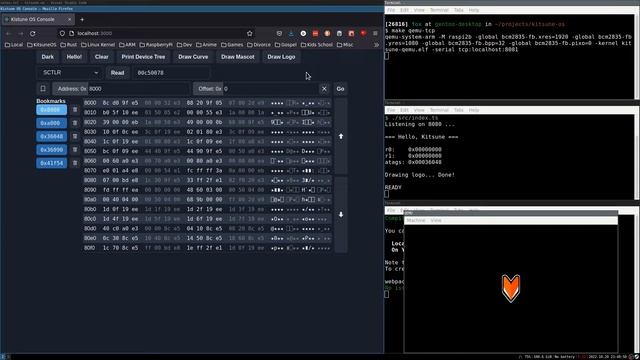Jump to bookmark 0x36848
Viewport: 640px width, 360px height.
[x=51, y=136]
